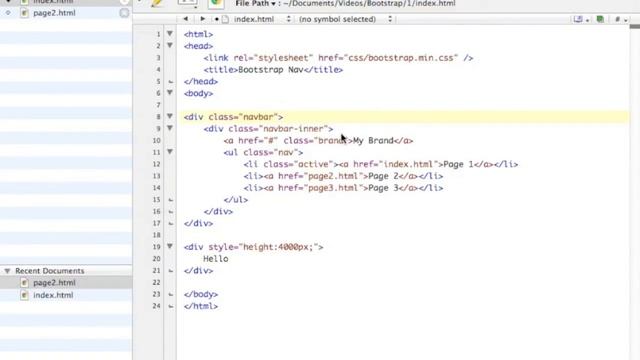Screen dimensions: 640x360
Task: Fold the navbar div on line 8
Action: coord(170,116)
